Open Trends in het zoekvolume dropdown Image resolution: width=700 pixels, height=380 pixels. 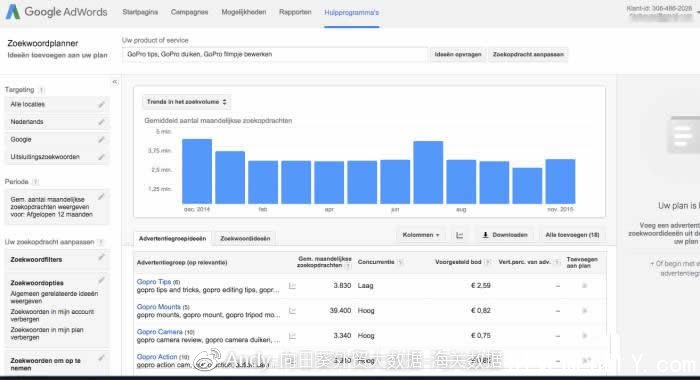click(x=186, y=102)
